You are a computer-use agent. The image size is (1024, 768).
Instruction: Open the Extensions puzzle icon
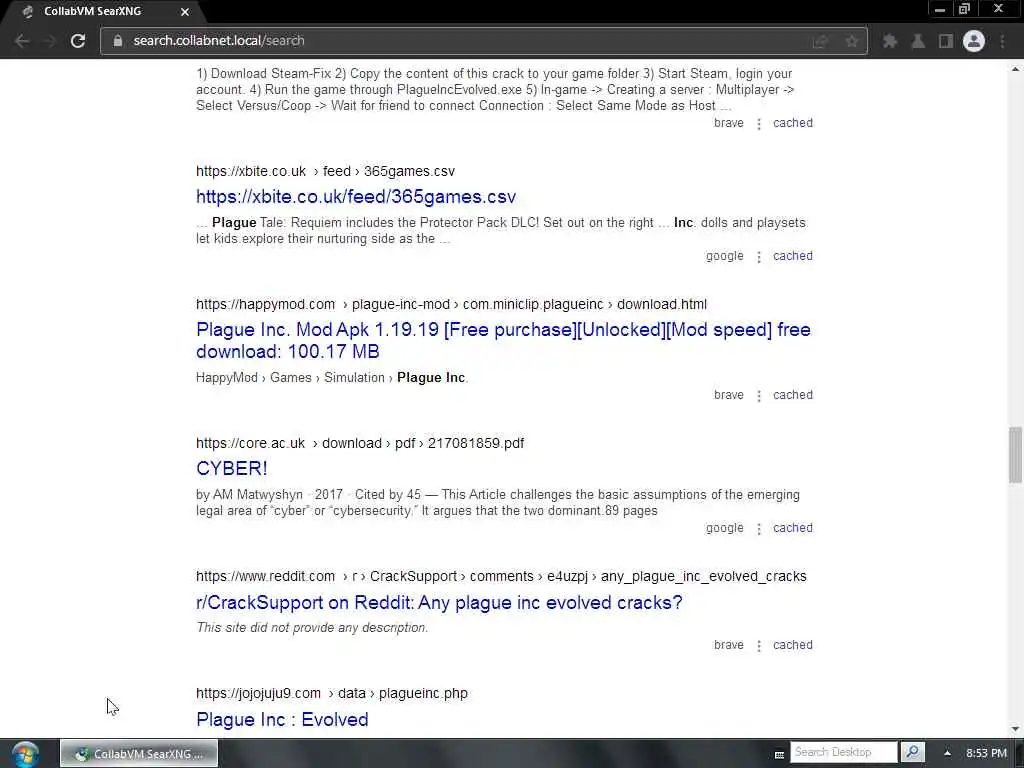(889, 41)
